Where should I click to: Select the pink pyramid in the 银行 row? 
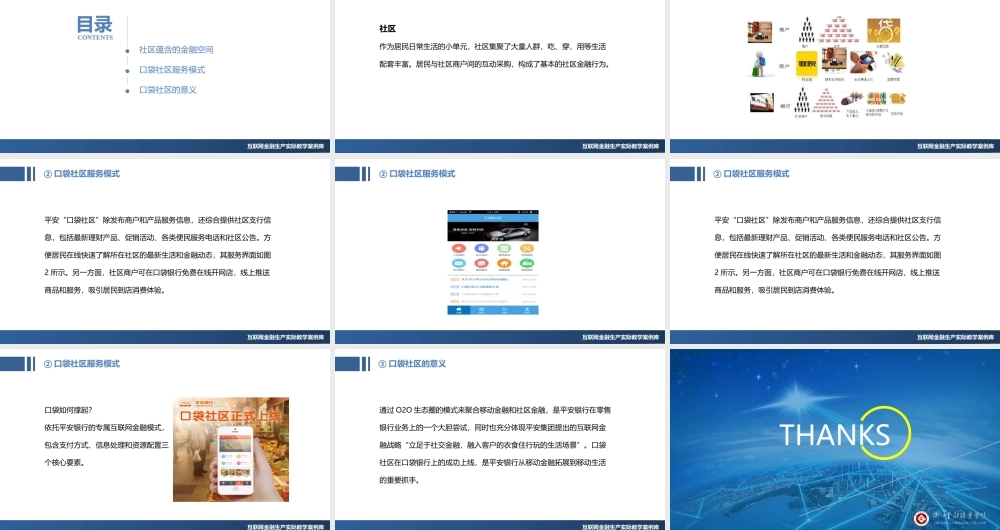coord(826,100)
